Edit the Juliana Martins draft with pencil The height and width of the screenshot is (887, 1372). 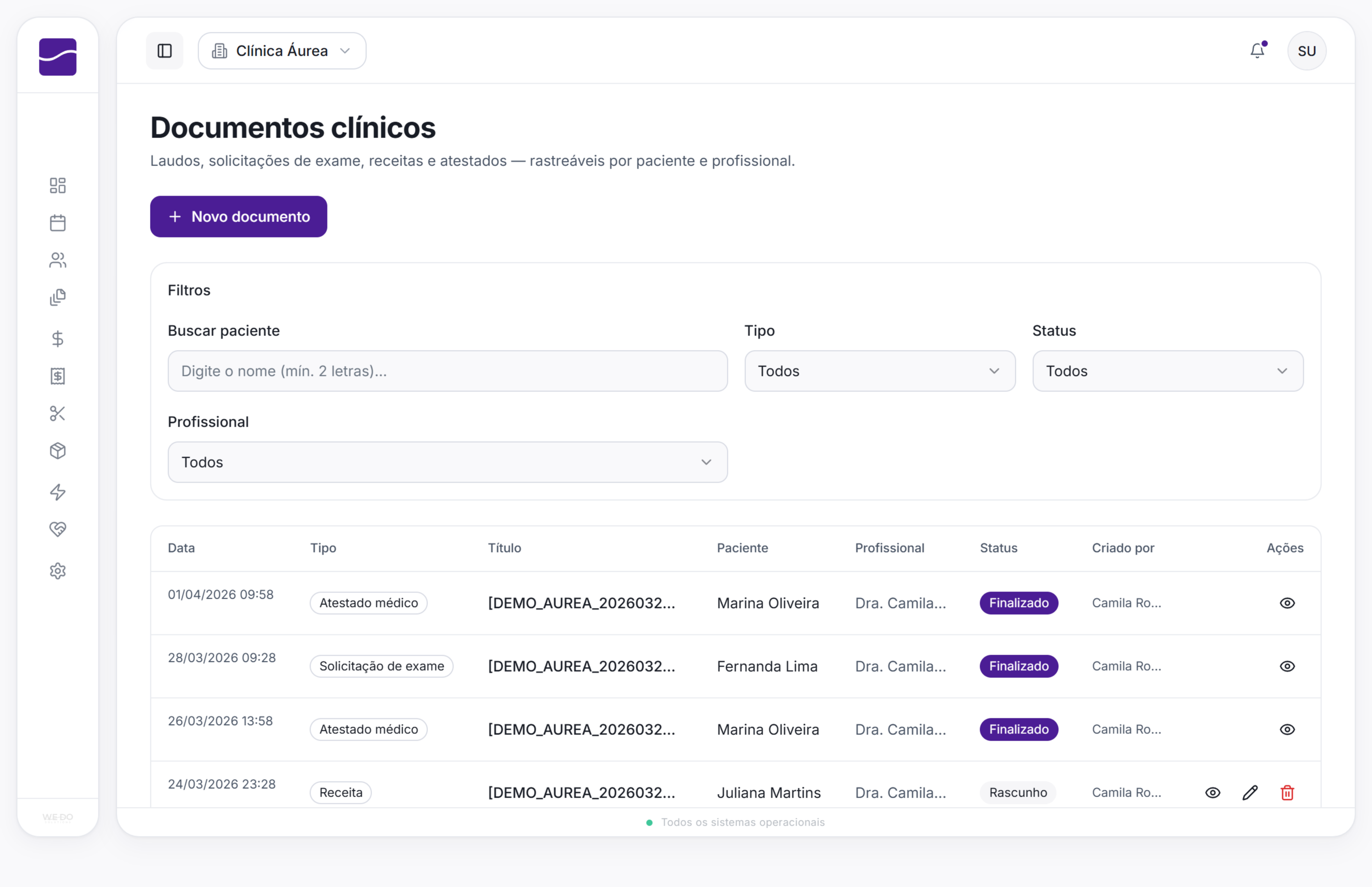tap(1250, 793)
